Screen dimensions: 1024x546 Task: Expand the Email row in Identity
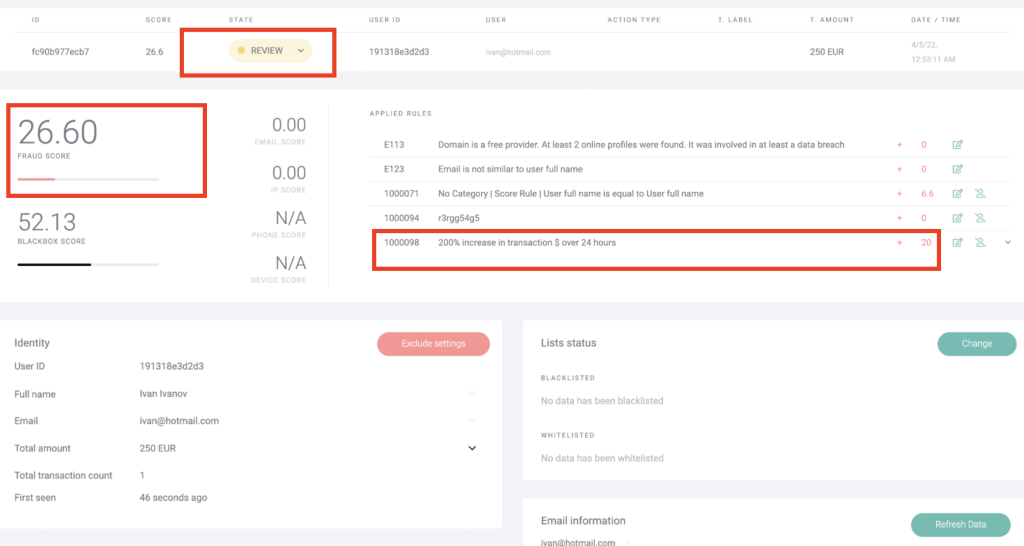tap(472, 421)
